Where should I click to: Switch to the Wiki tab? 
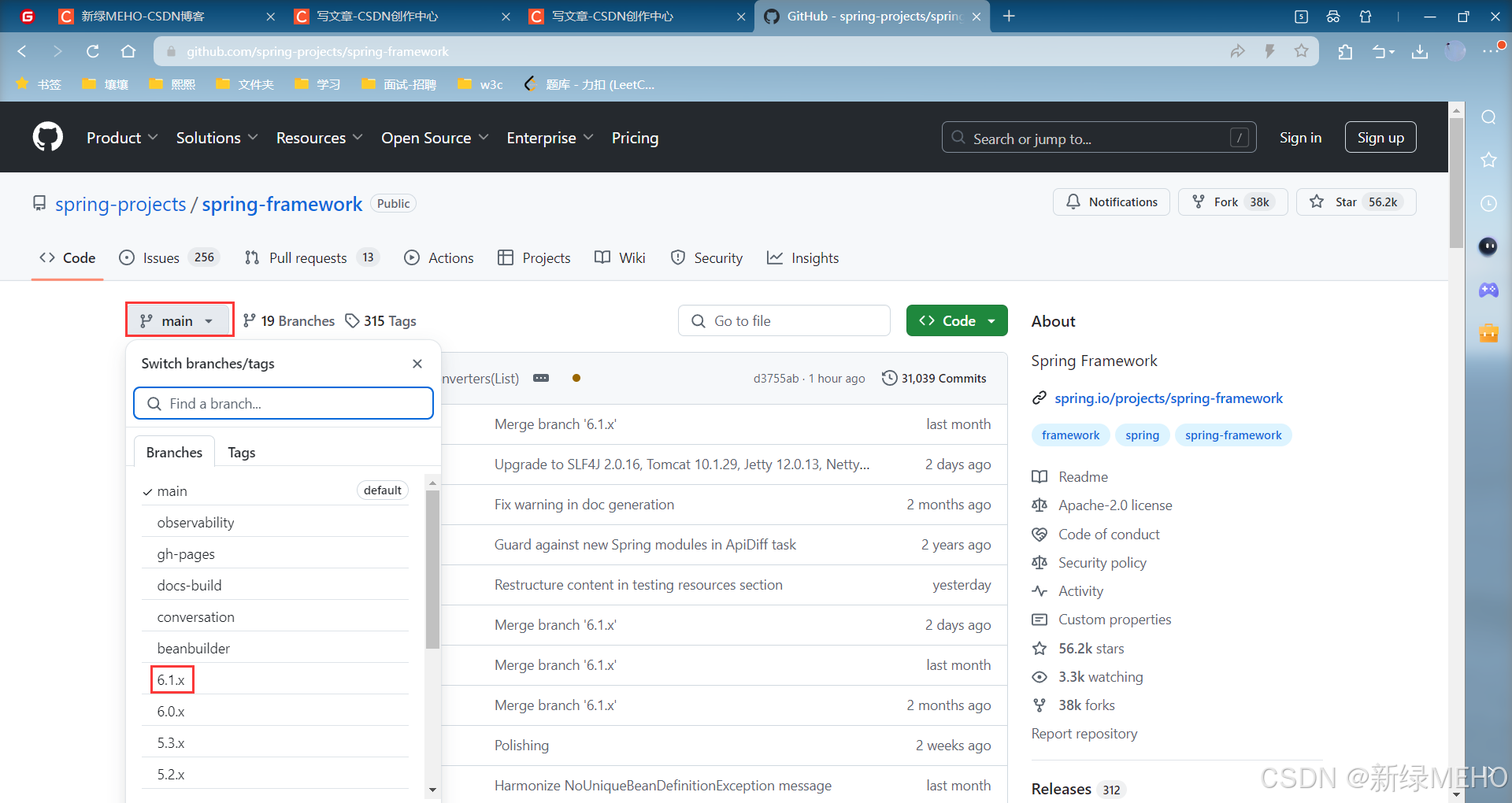click(620, 257)
